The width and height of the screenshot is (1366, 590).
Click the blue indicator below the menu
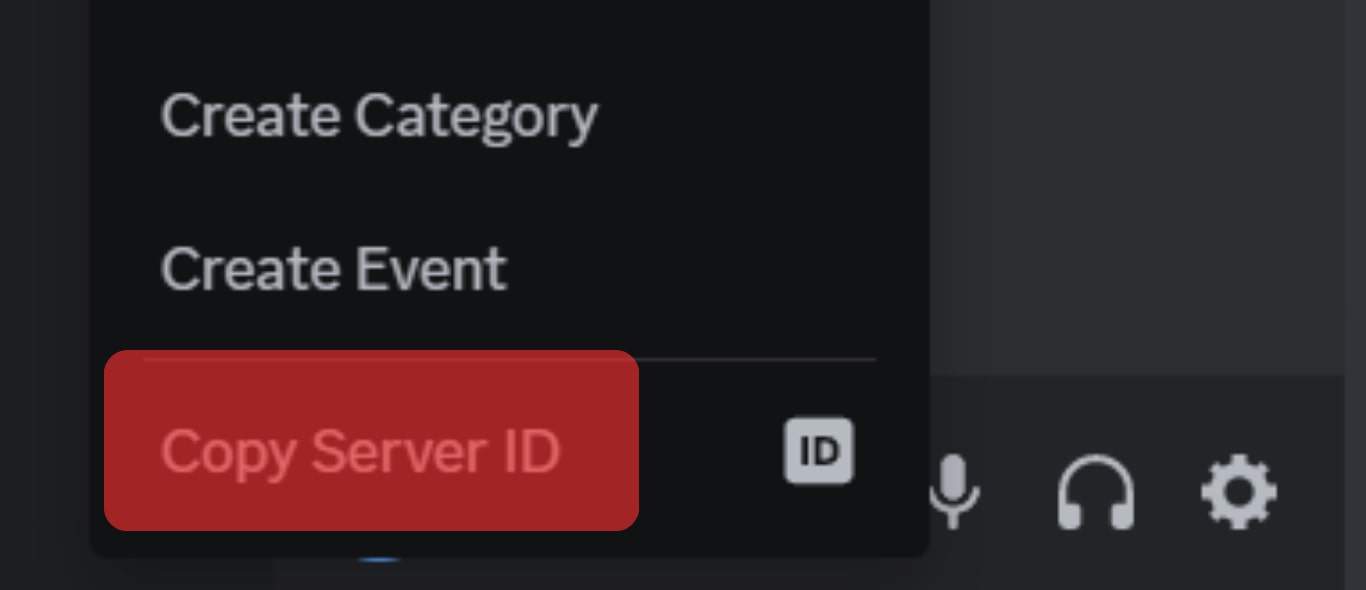(x=379, y=558)
